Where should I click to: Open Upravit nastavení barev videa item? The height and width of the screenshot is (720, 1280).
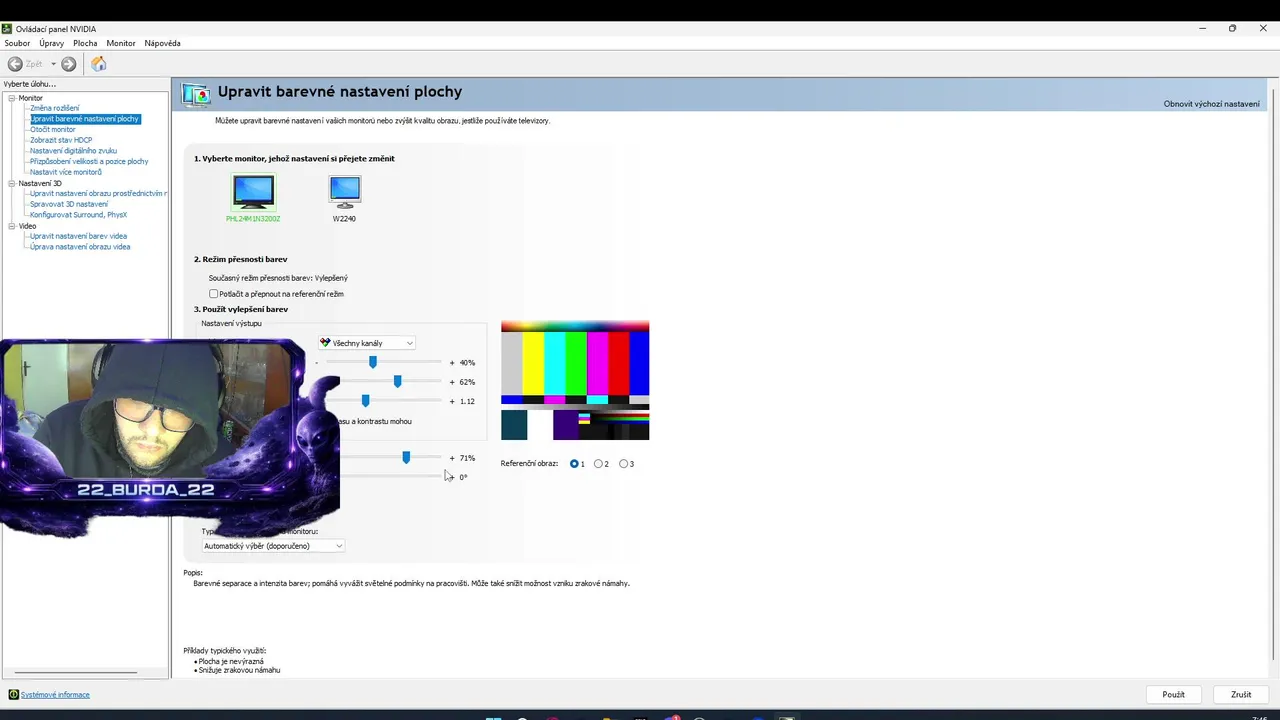[x=79, y=236]
